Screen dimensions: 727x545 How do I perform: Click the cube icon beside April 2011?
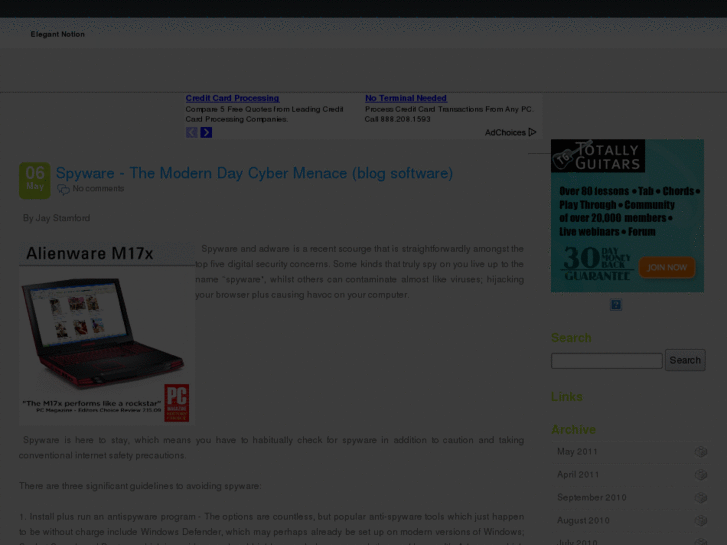click(701, 474)
